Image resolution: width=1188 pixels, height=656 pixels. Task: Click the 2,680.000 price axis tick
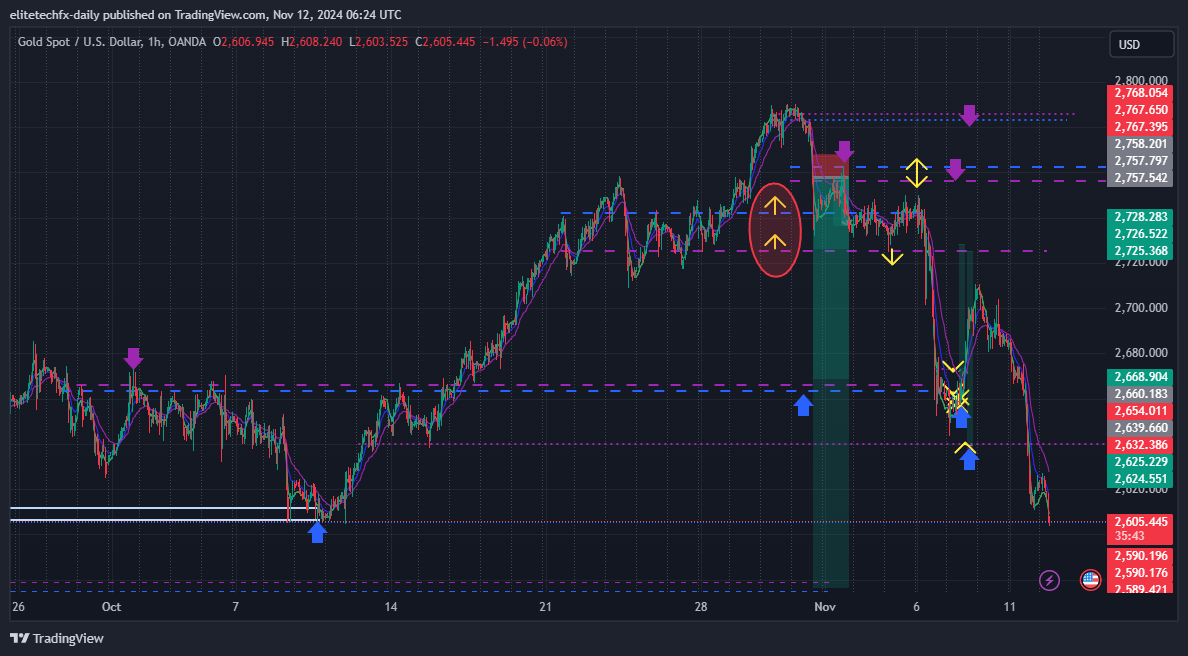[1140, 353]
